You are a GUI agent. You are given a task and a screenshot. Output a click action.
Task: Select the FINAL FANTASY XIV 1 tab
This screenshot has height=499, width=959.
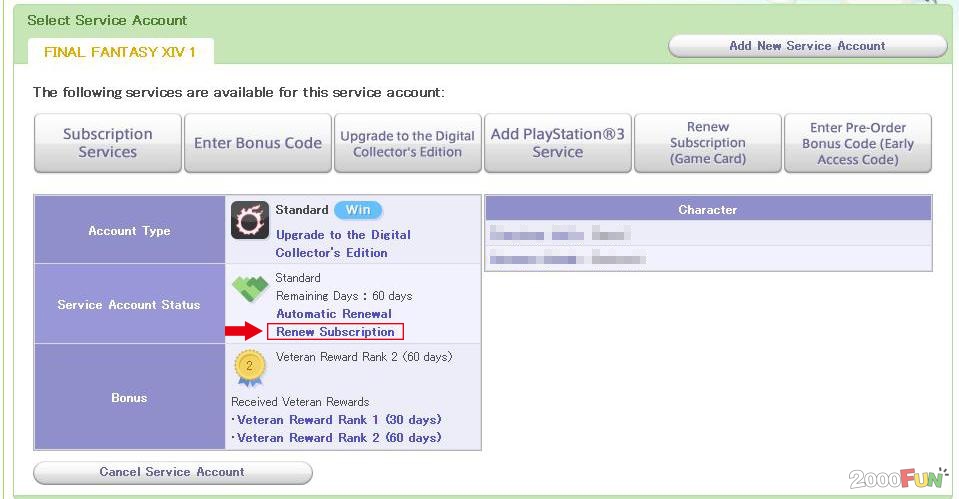[x=119, y=52]
